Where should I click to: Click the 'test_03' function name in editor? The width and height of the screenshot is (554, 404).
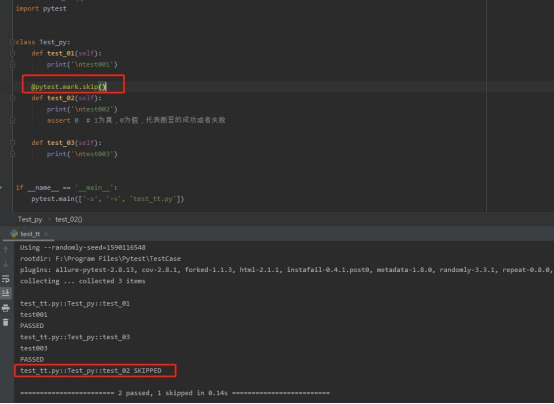click(61, 143)
